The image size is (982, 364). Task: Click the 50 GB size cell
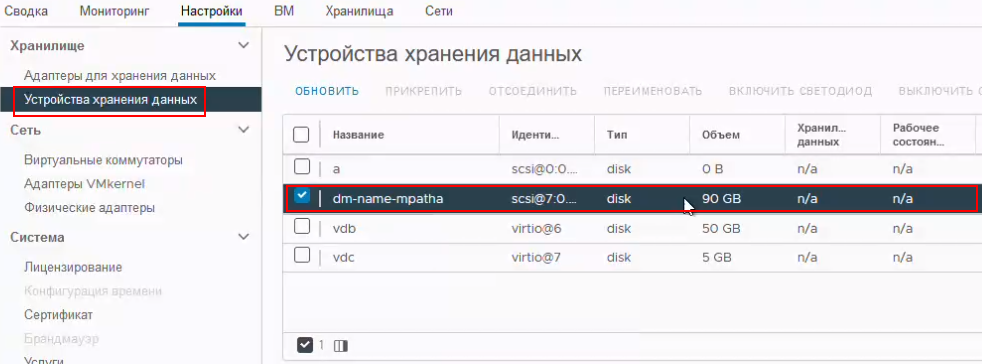(721, 229)
